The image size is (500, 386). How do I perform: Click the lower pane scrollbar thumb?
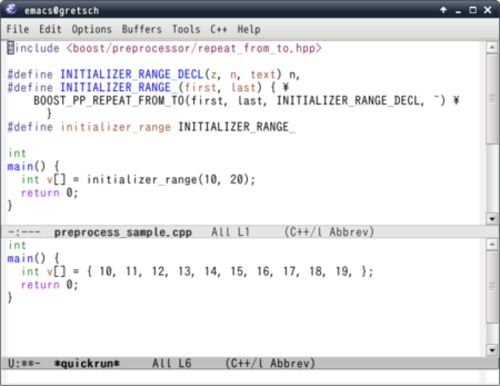(x=492, y=287)
